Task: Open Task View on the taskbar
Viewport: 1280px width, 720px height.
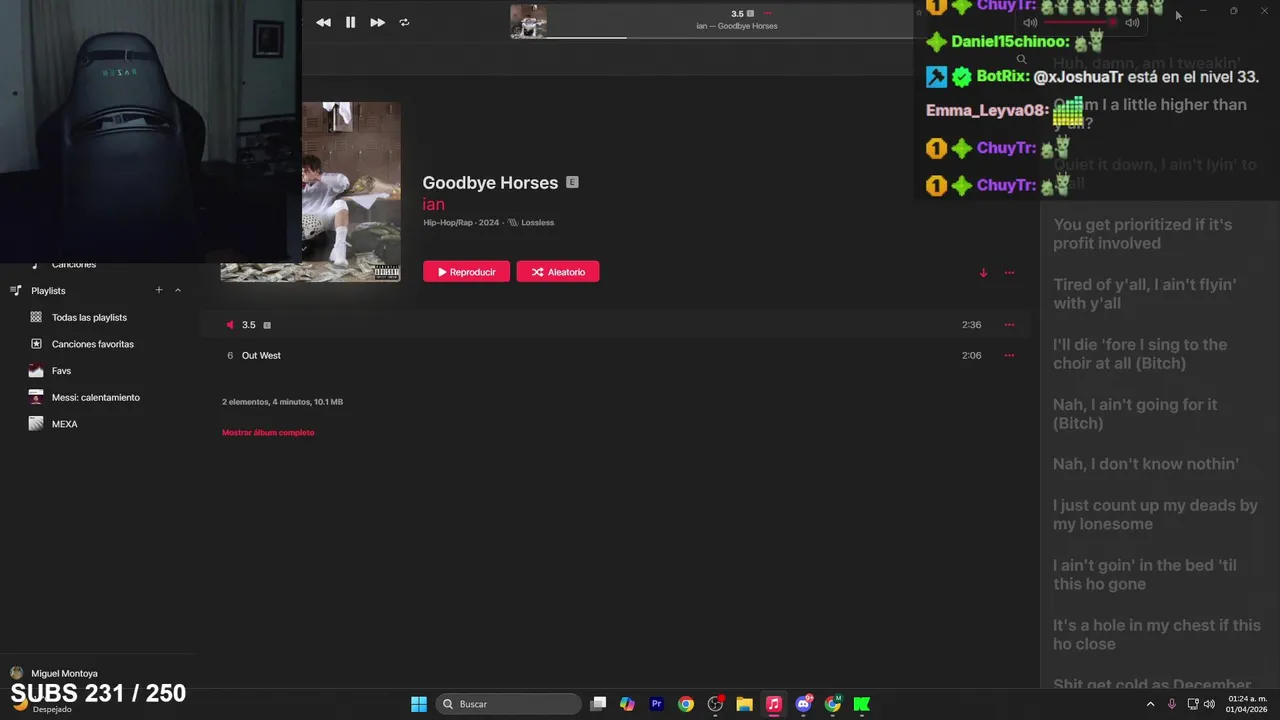Action: tap(598, 704)
